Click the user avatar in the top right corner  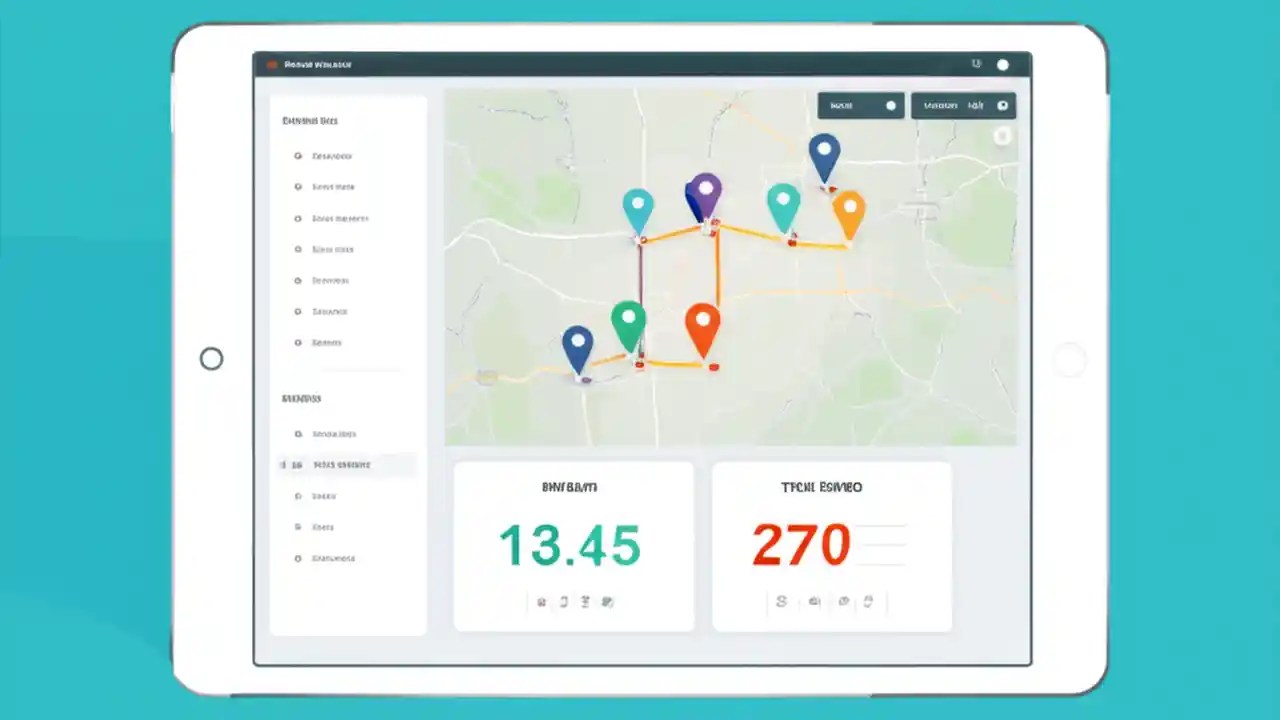click(1002, 63)
